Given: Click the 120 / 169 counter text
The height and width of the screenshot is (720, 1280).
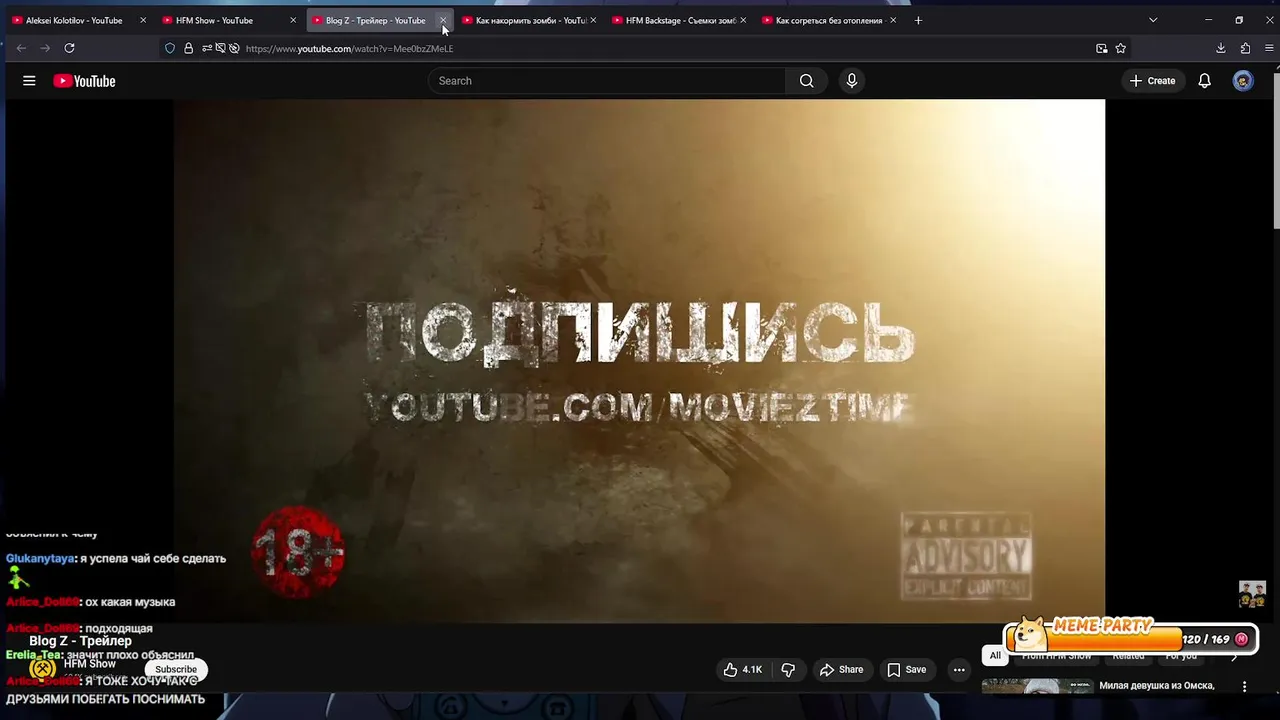Looking at the screenshot, I should 1206,640.
